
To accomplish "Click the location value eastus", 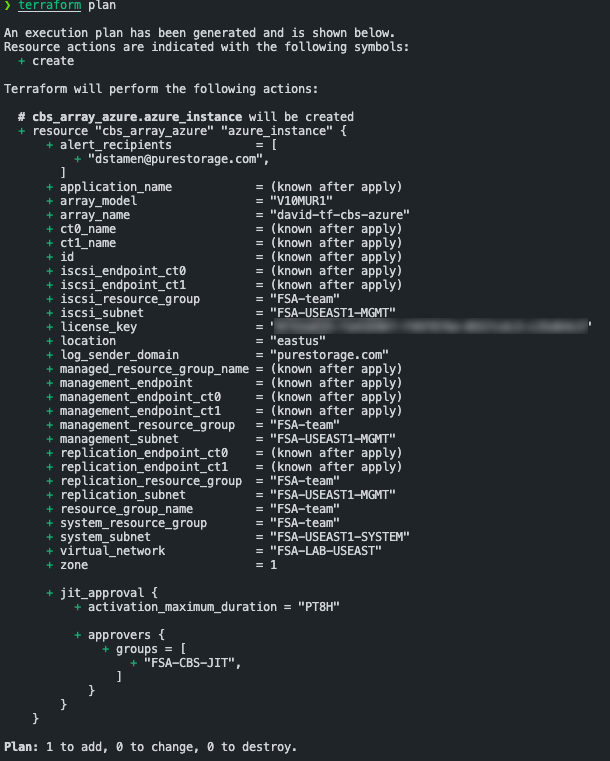I will tap(297, 341).
